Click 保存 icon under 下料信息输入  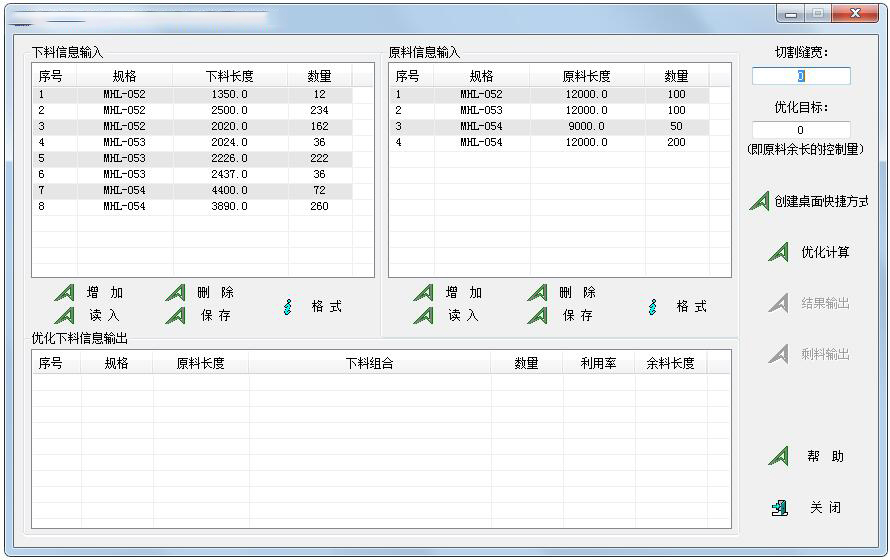coord(175,315)
